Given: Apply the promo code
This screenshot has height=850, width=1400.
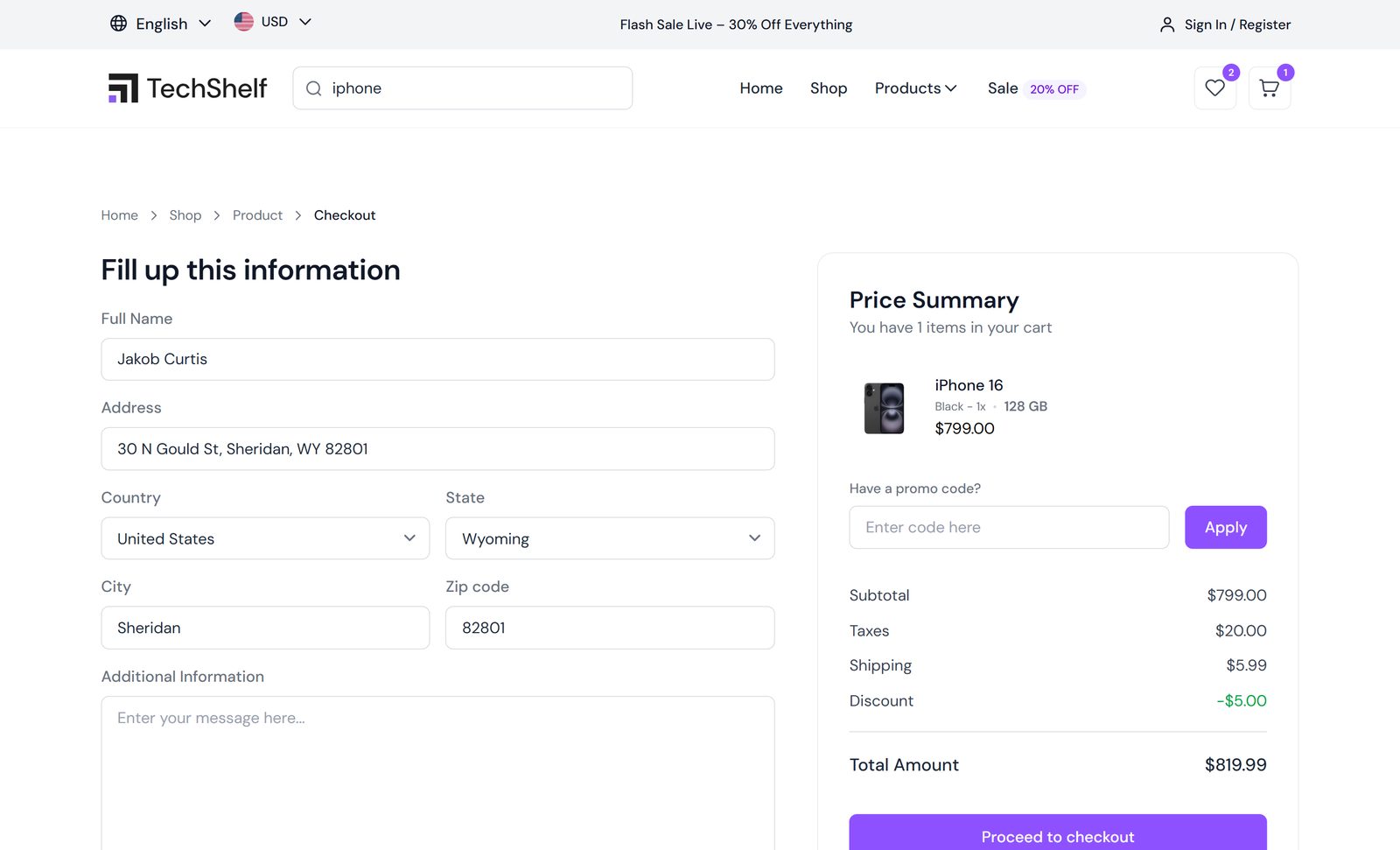Looking at the screenshot, I should tap(1226, 527).
